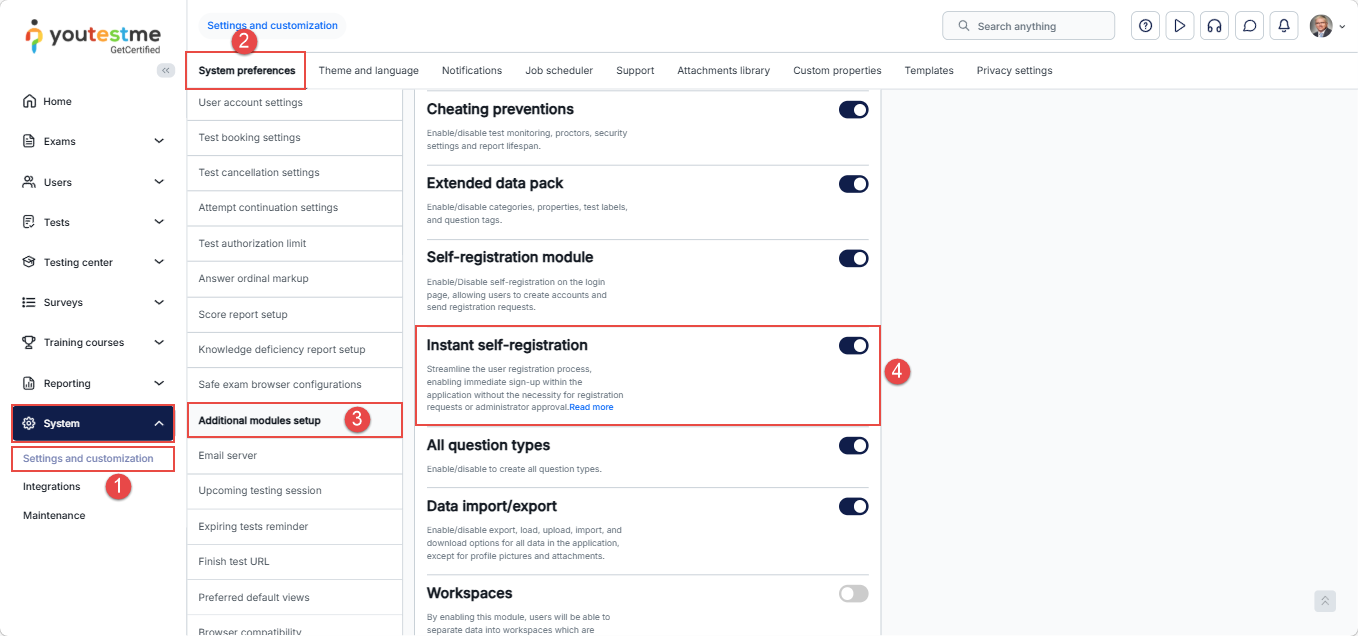Open the notifications bell icon
The width and height of the screenshot is (1358, 636).
point(1284,26)
